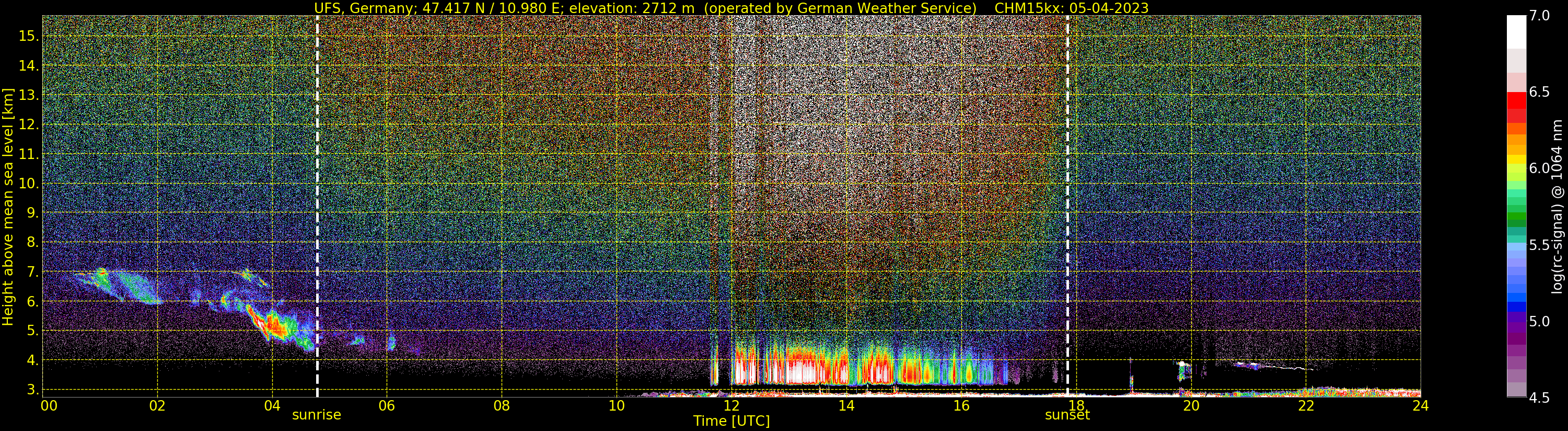1568x431 pixels.
Task: Click the "Time [UTC]" axis label
Action: click(731, 421)
